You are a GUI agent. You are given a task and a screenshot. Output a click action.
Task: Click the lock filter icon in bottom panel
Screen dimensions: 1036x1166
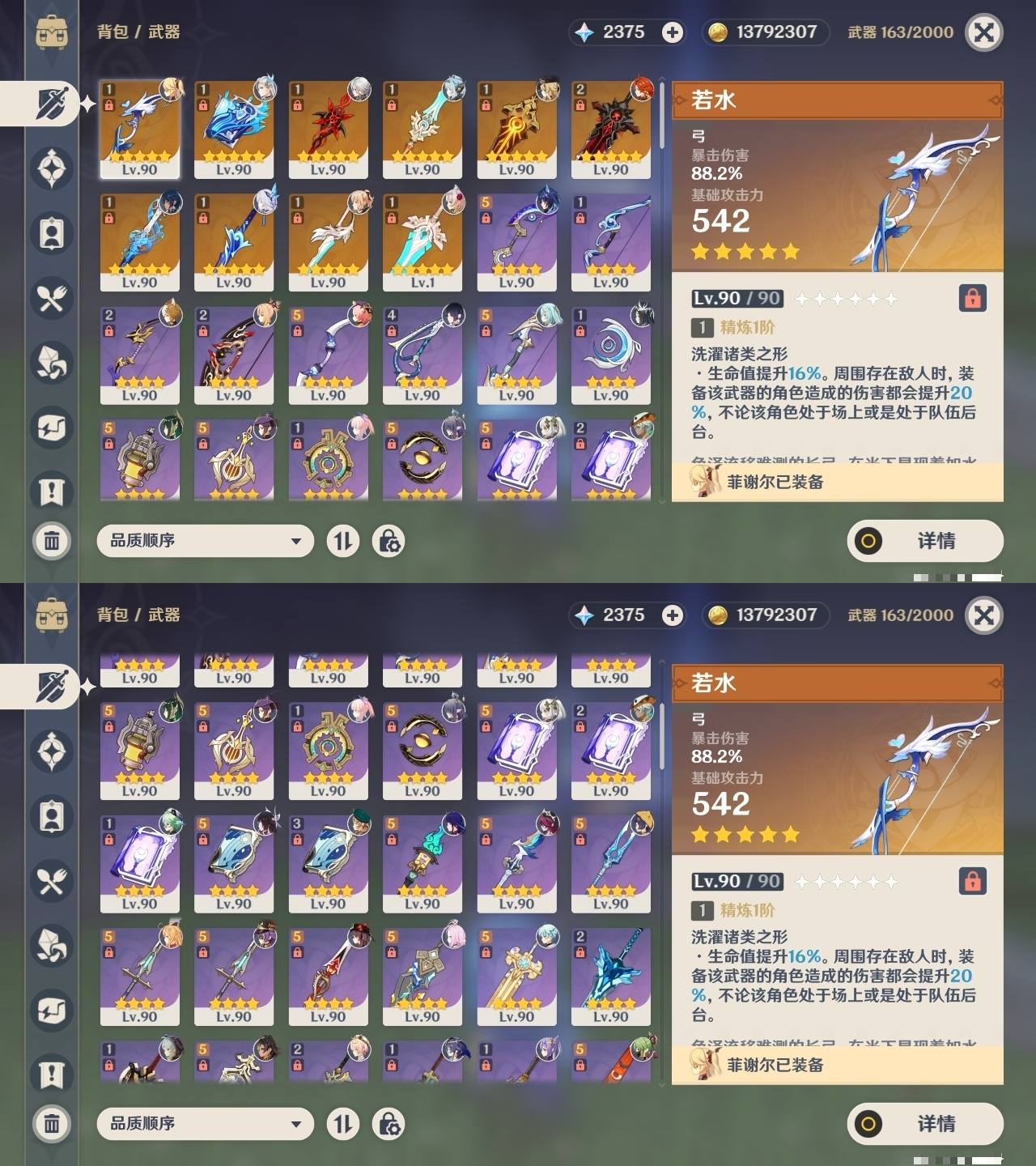[388, 1123]
